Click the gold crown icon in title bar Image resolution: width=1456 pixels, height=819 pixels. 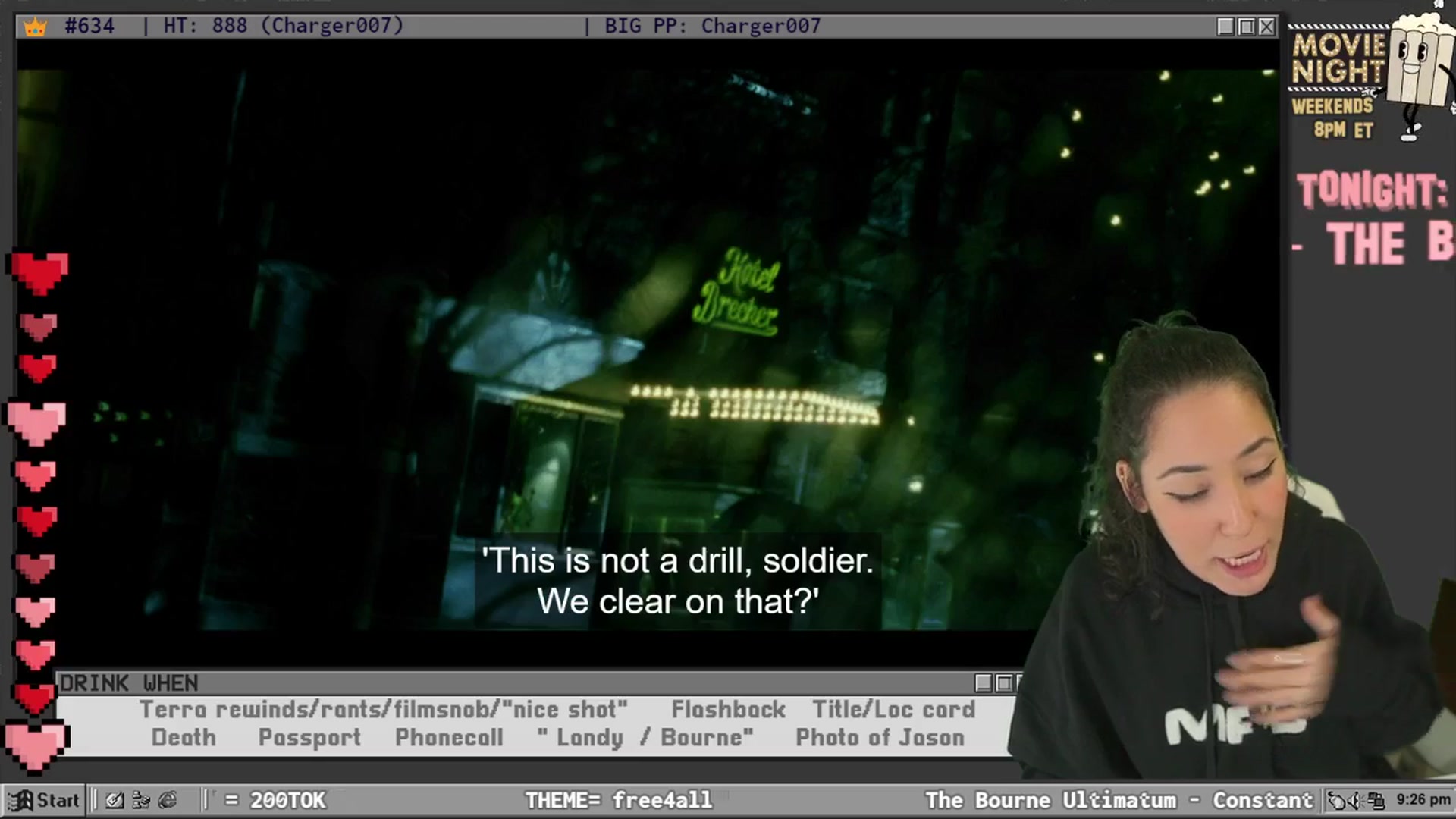point(35,27)
